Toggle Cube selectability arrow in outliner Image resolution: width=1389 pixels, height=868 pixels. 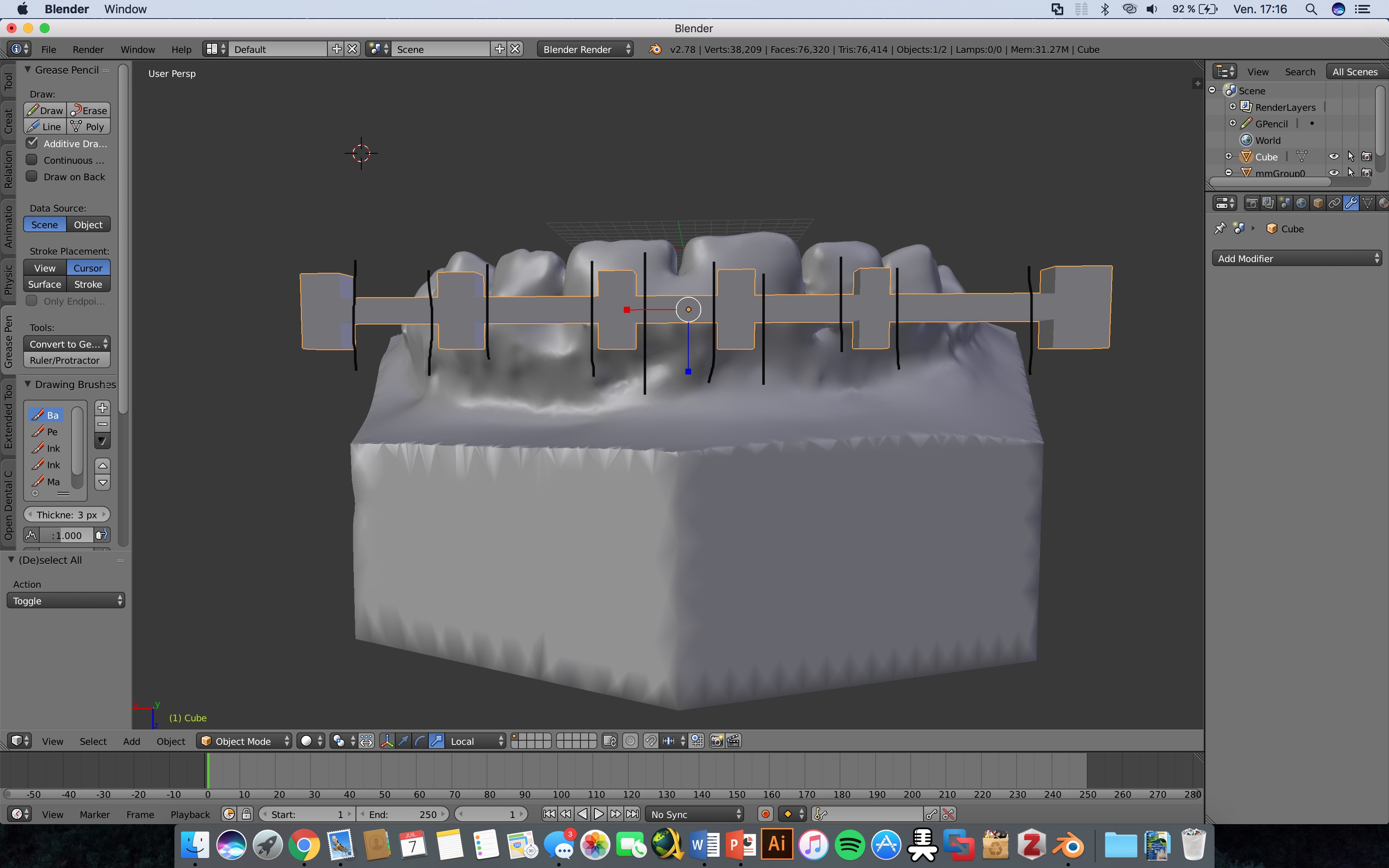tap(1351, 156)
